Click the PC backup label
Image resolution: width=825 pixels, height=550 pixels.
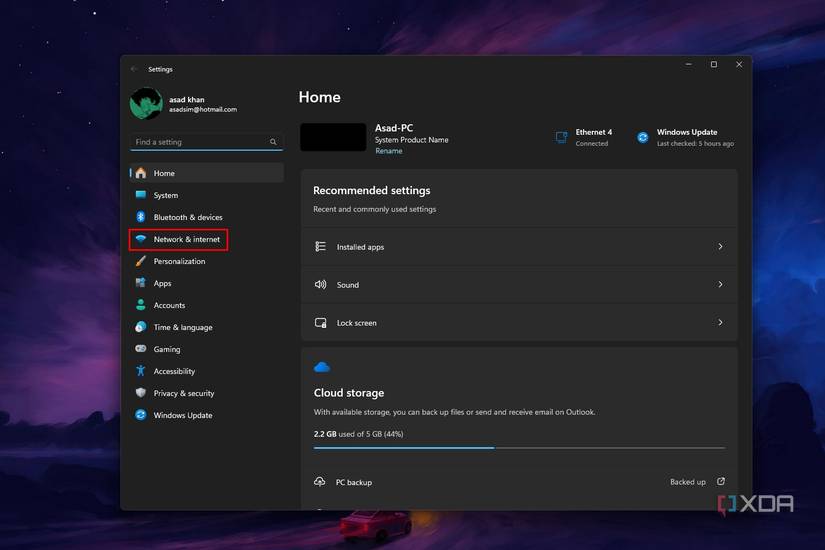point(354,482)
